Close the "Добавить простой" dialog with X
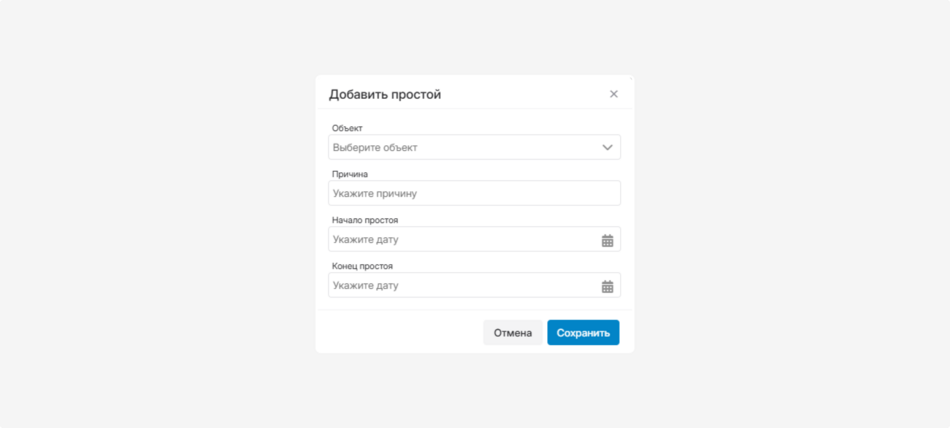The height and width of the screenshot is (428, 950). click(614, 94)
